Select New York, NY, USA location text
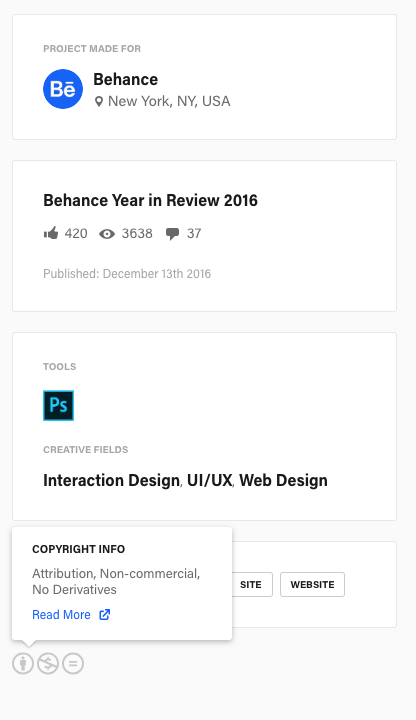 click(169, 101)
